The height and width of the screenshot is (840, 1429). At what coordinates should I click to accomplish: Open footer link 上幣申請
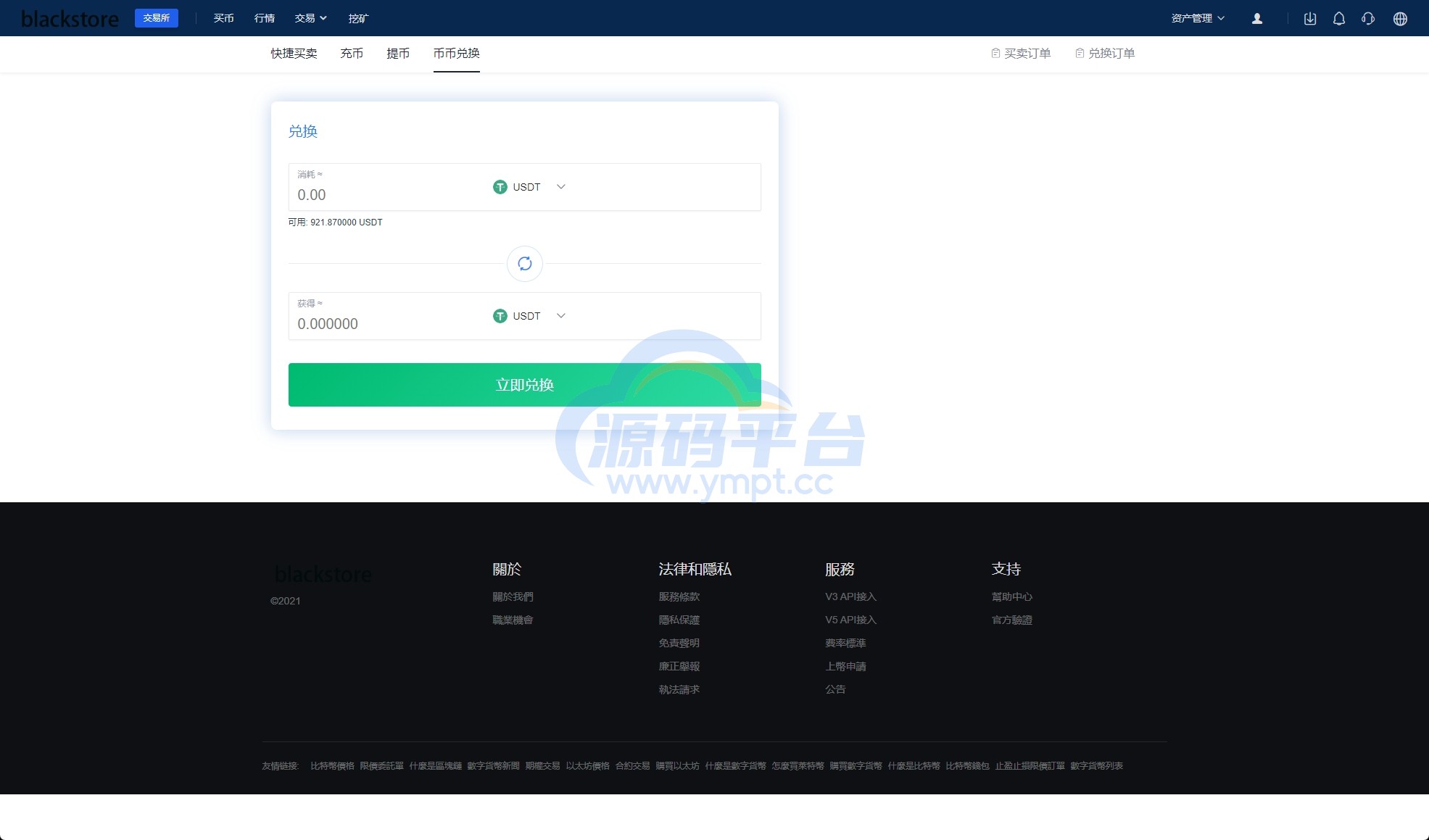(845, 666)
